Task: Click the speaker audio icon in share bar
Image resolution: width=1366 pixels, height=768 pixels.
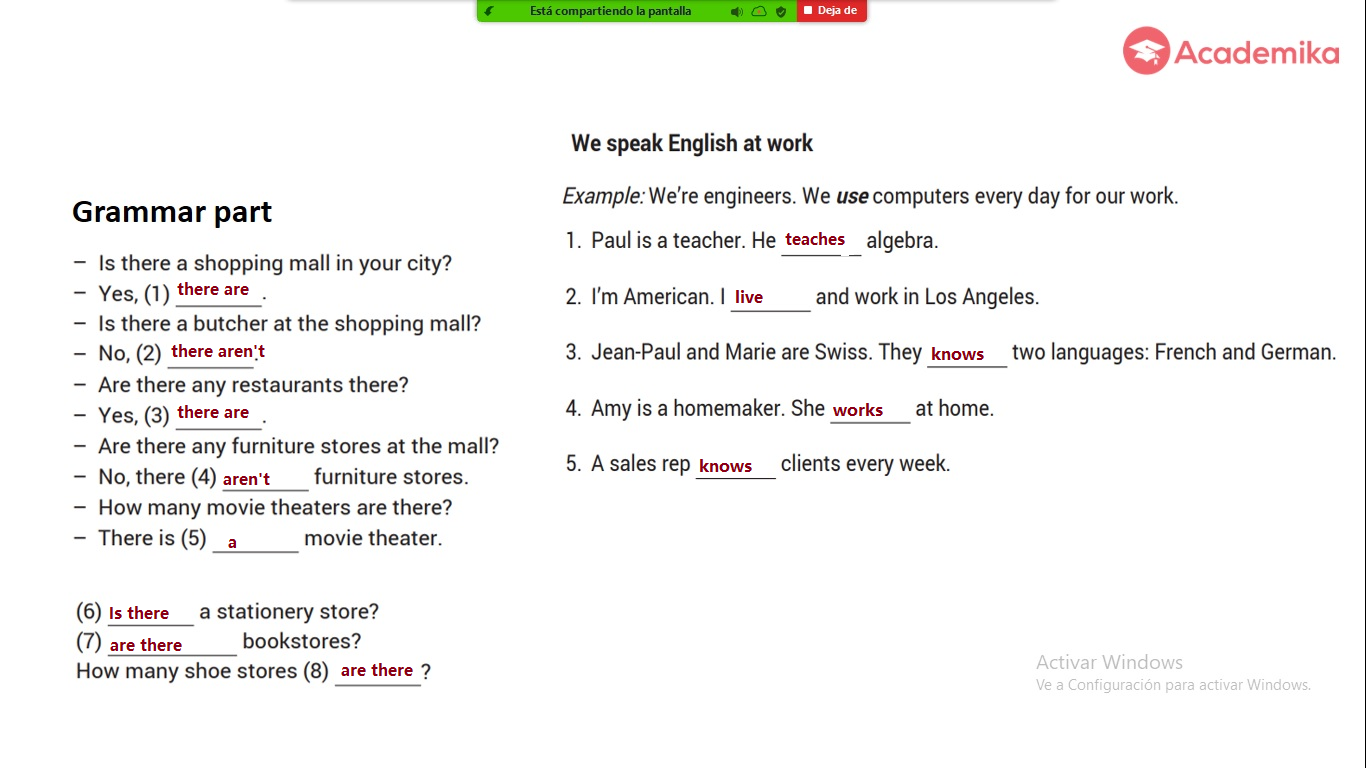Action: click(x=736, y=12)
